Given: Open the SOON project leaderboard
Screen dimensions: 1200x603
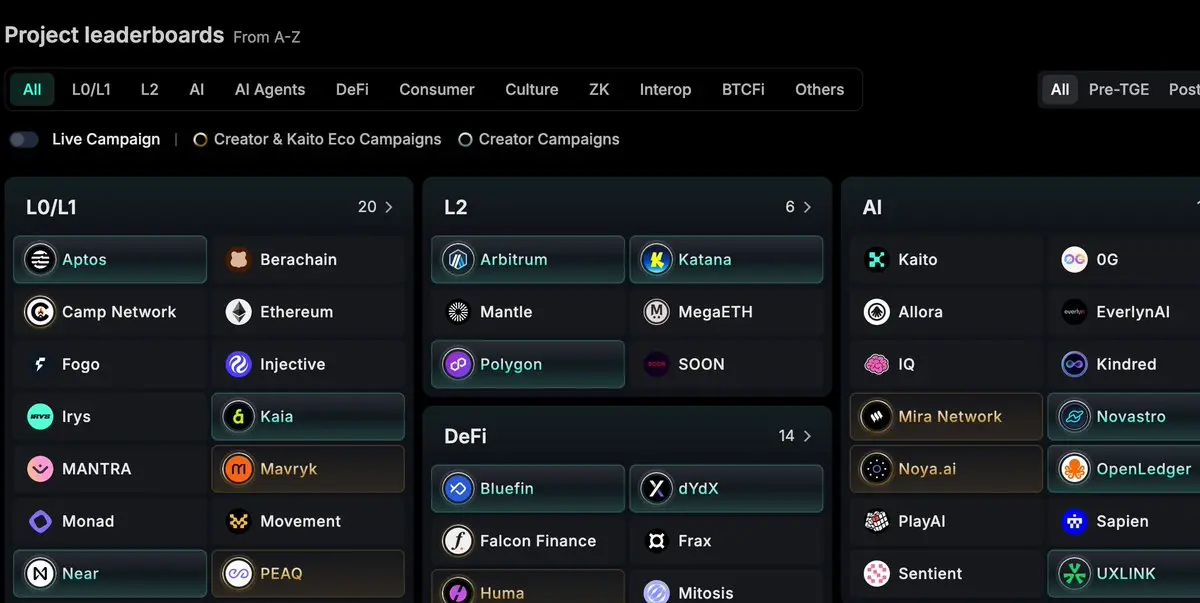Looking at the screenshot, I should 726,364.
